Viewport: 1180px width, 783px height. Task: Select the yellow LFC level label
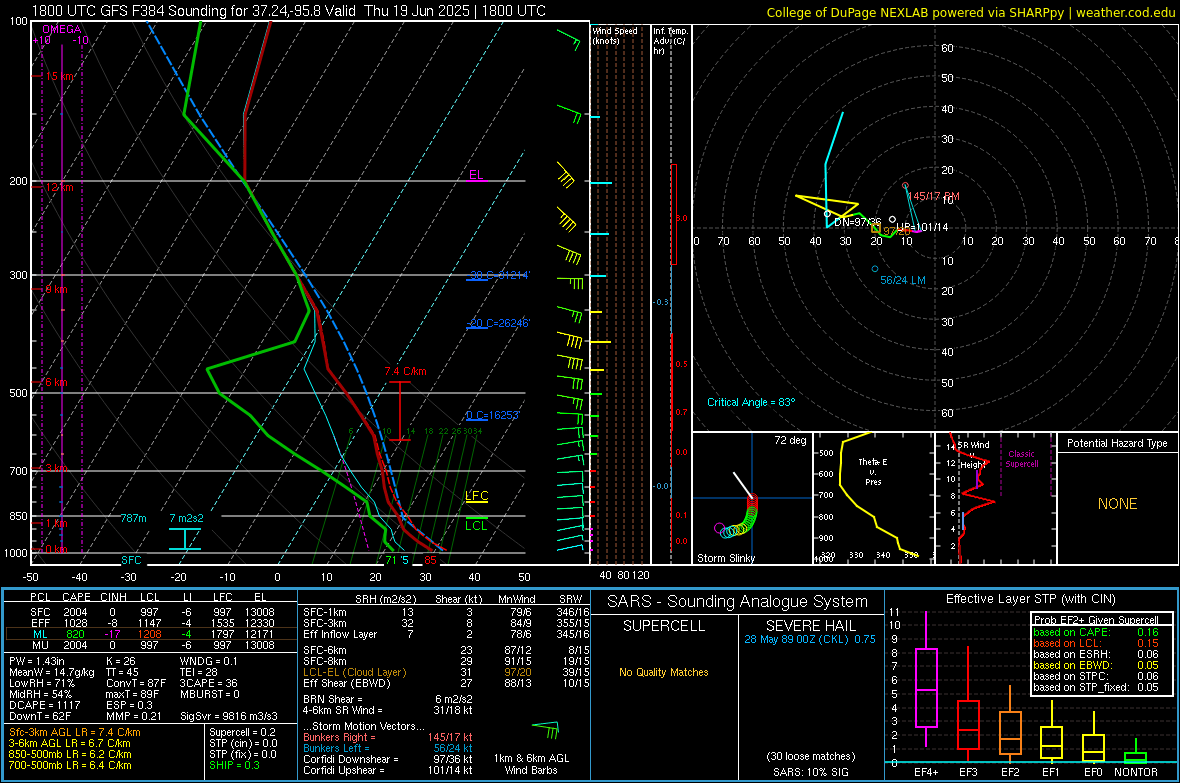tap(476, 495)
